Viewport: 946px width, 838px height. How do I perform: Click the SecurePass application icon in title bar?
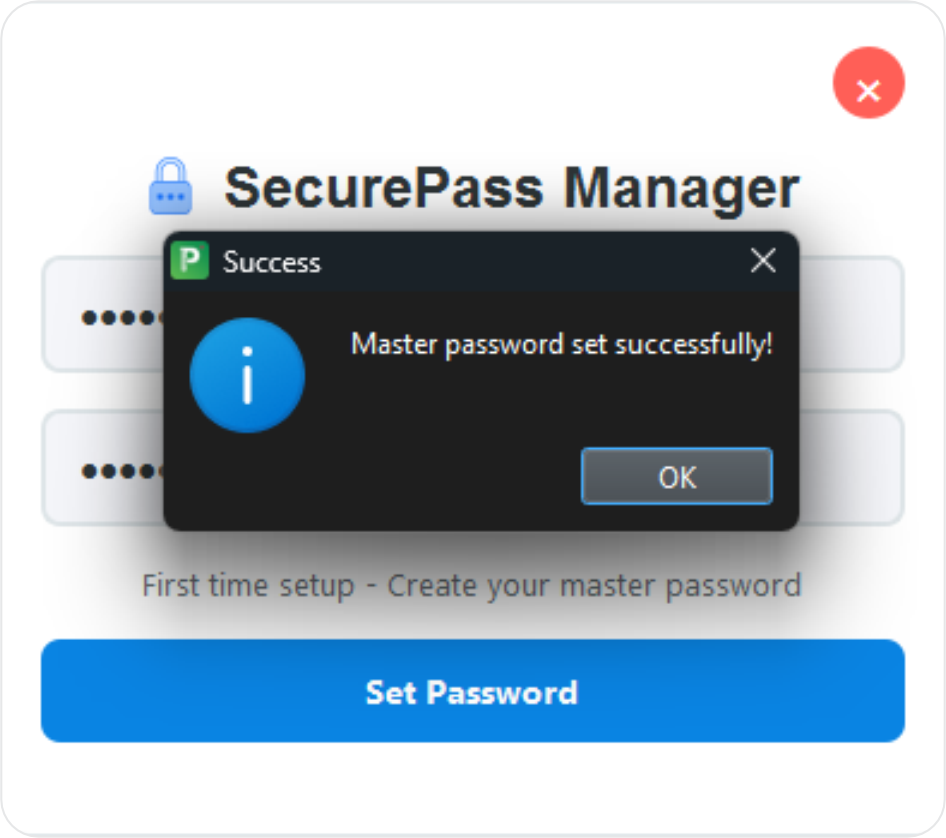click(191, 261)
